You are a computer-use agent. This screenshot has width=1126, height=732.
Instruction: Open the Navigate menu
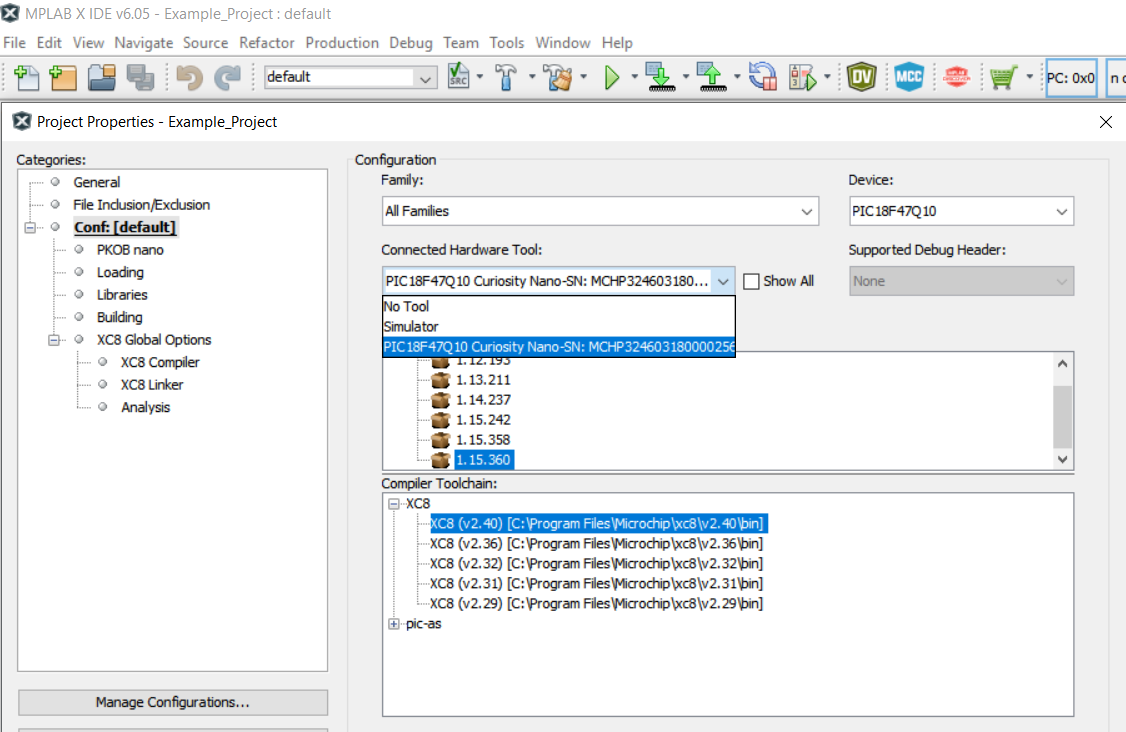(144, 43)
